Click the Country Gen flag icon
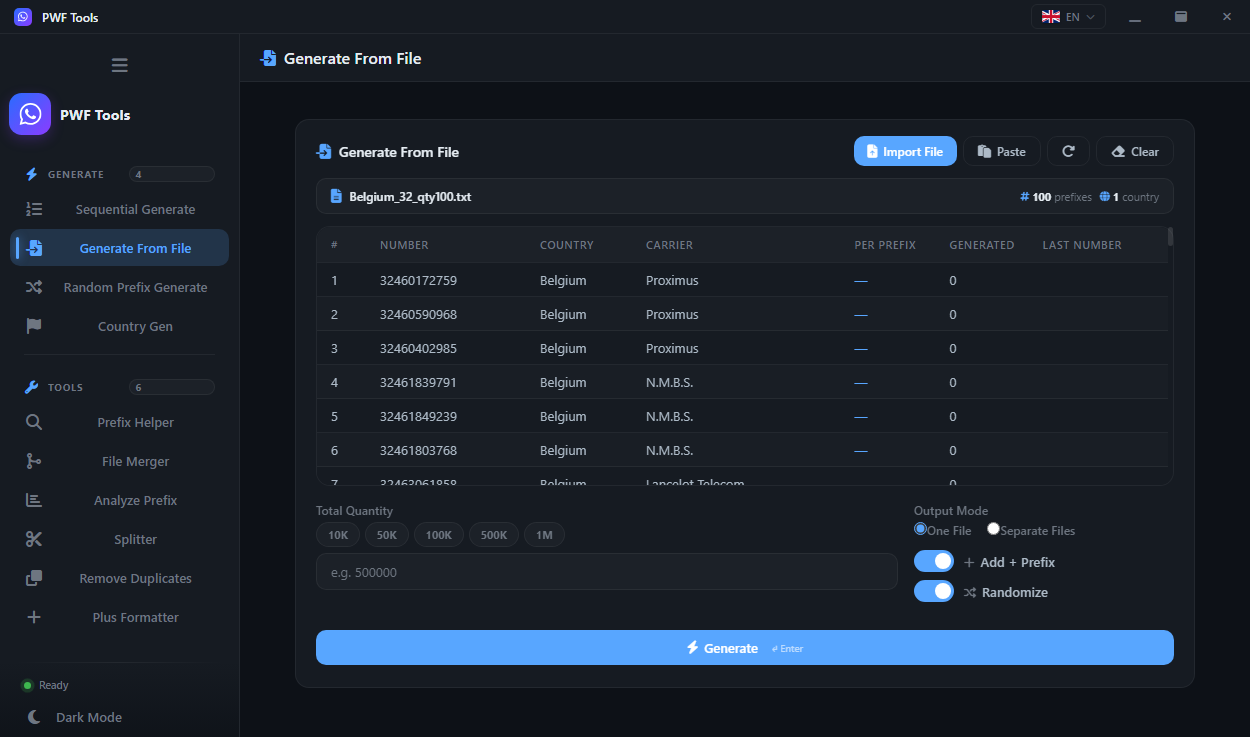The image size is (1250, 737). click(34, 326)
